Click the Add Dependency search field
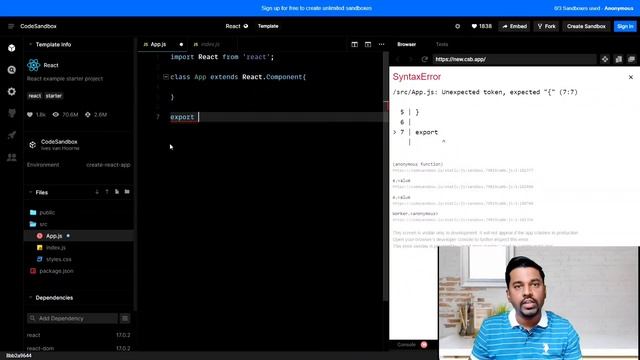The image size is (640, 360). [72, 318]
